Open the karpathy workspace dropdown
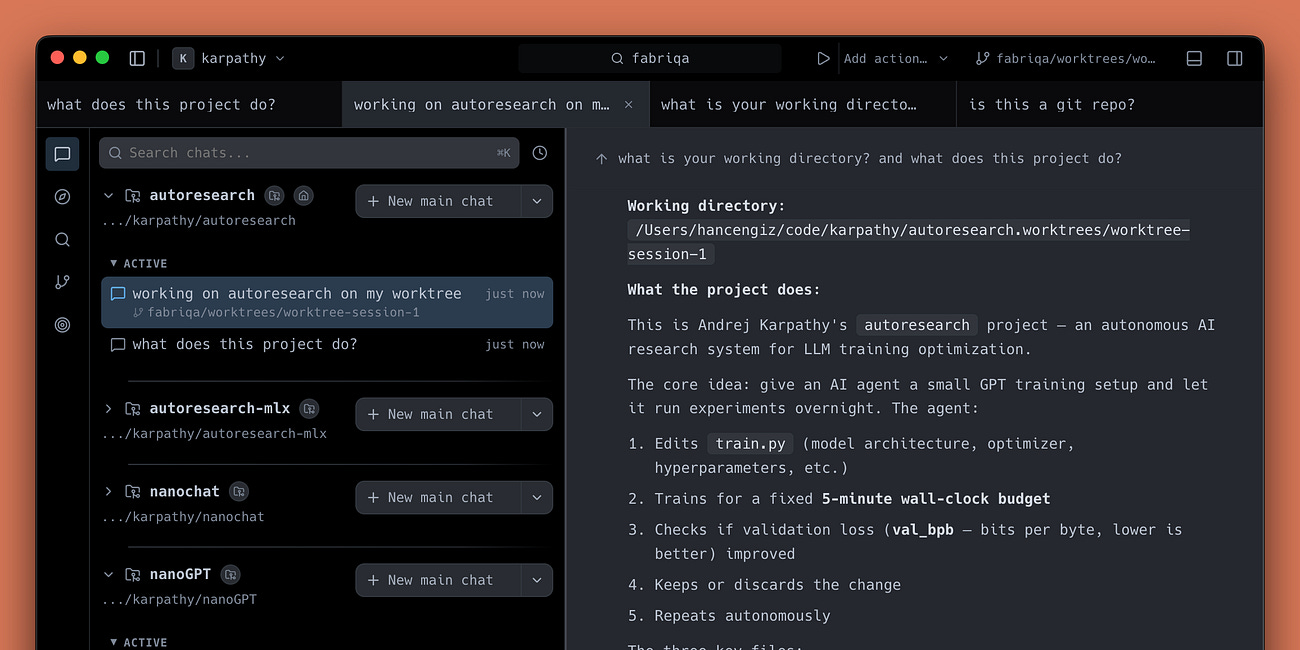 [x=229, y=58]
